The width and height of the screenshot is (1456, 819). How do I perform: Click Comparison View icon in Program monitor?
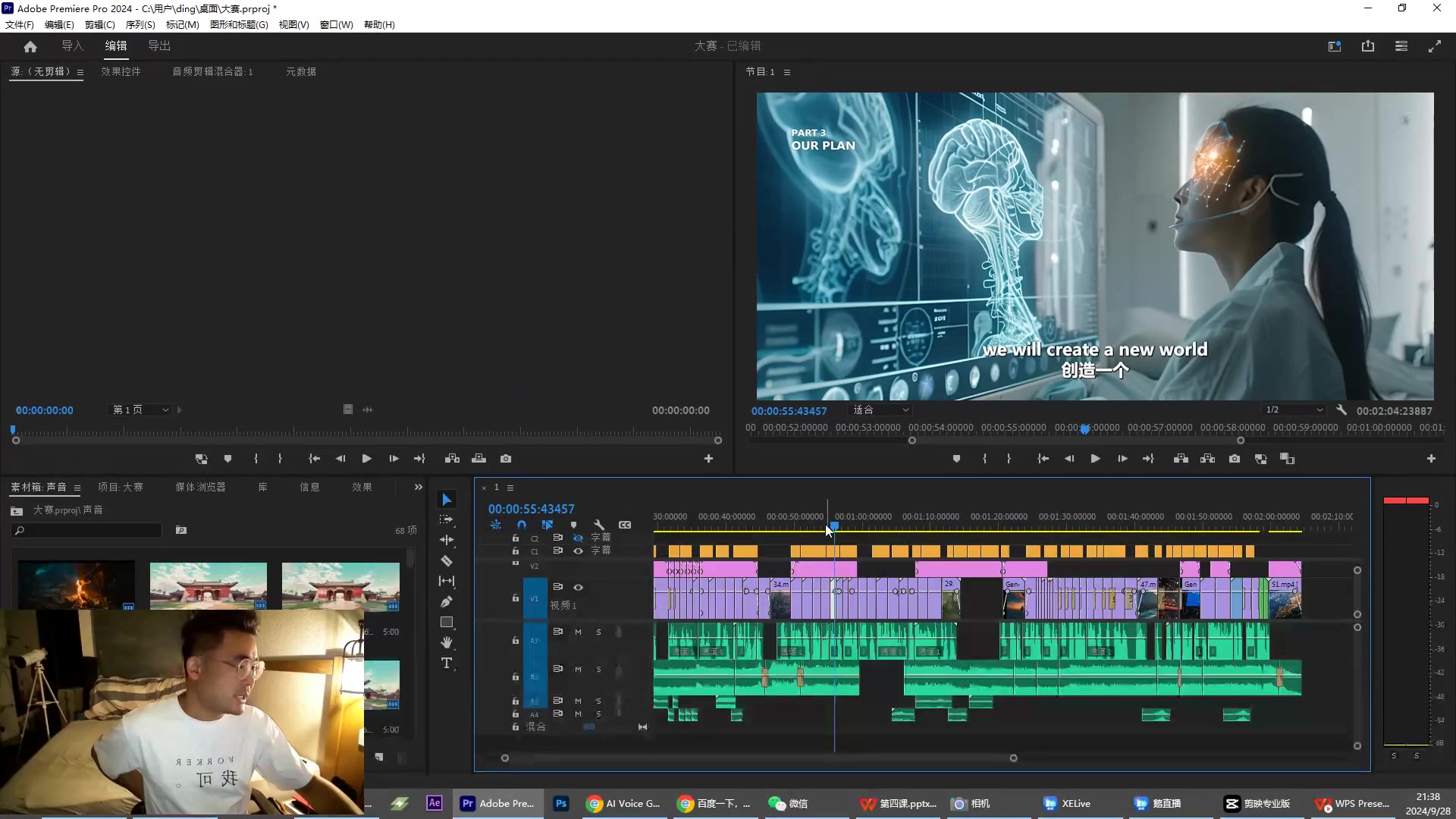[1287, 459]
